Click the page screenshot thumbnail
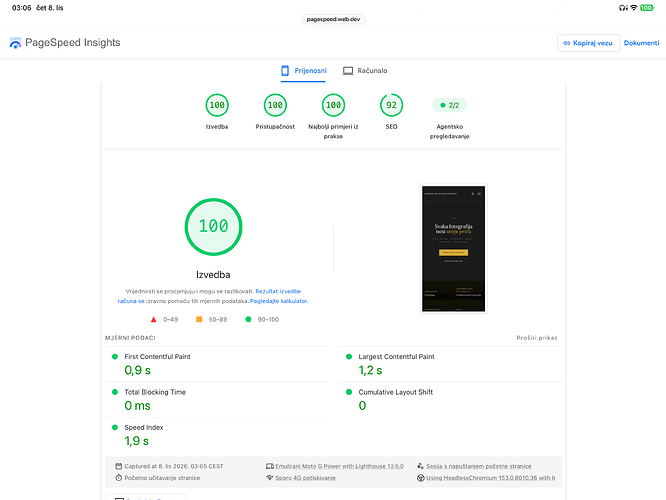Viewport: 666px width, 500px height. pos(454,249)
